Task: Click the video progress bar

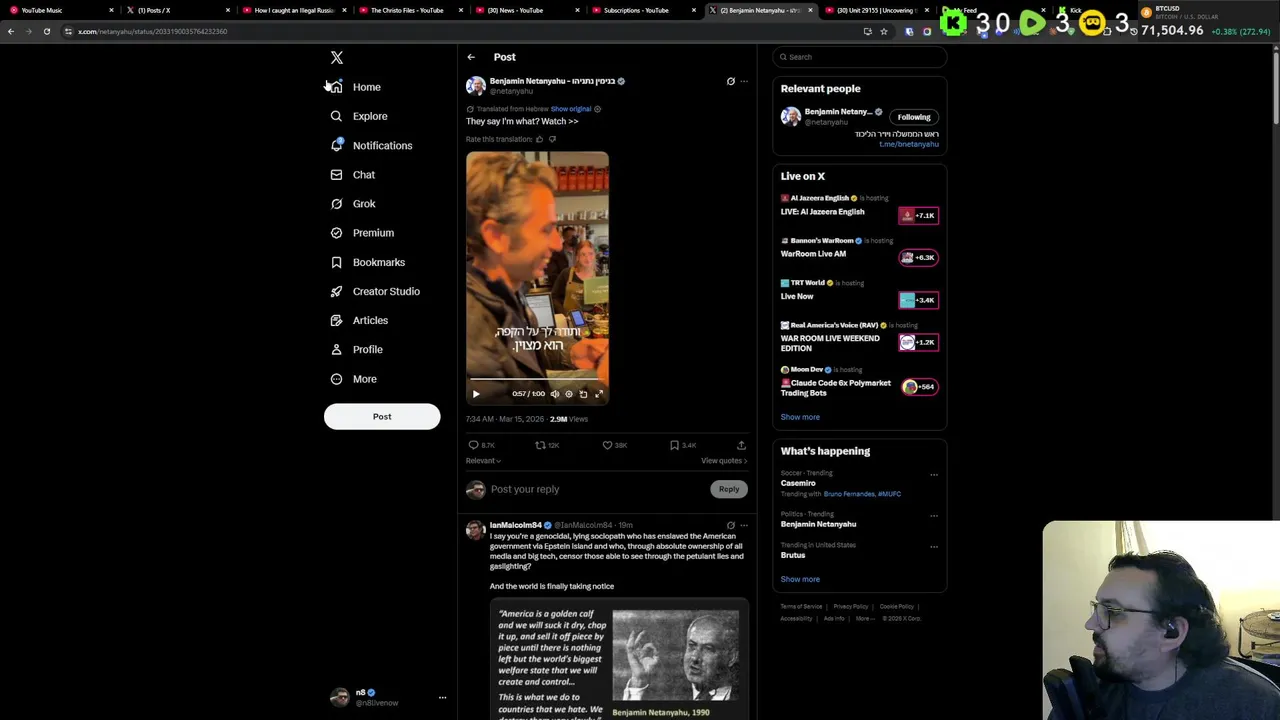Action: coord(537,381)
